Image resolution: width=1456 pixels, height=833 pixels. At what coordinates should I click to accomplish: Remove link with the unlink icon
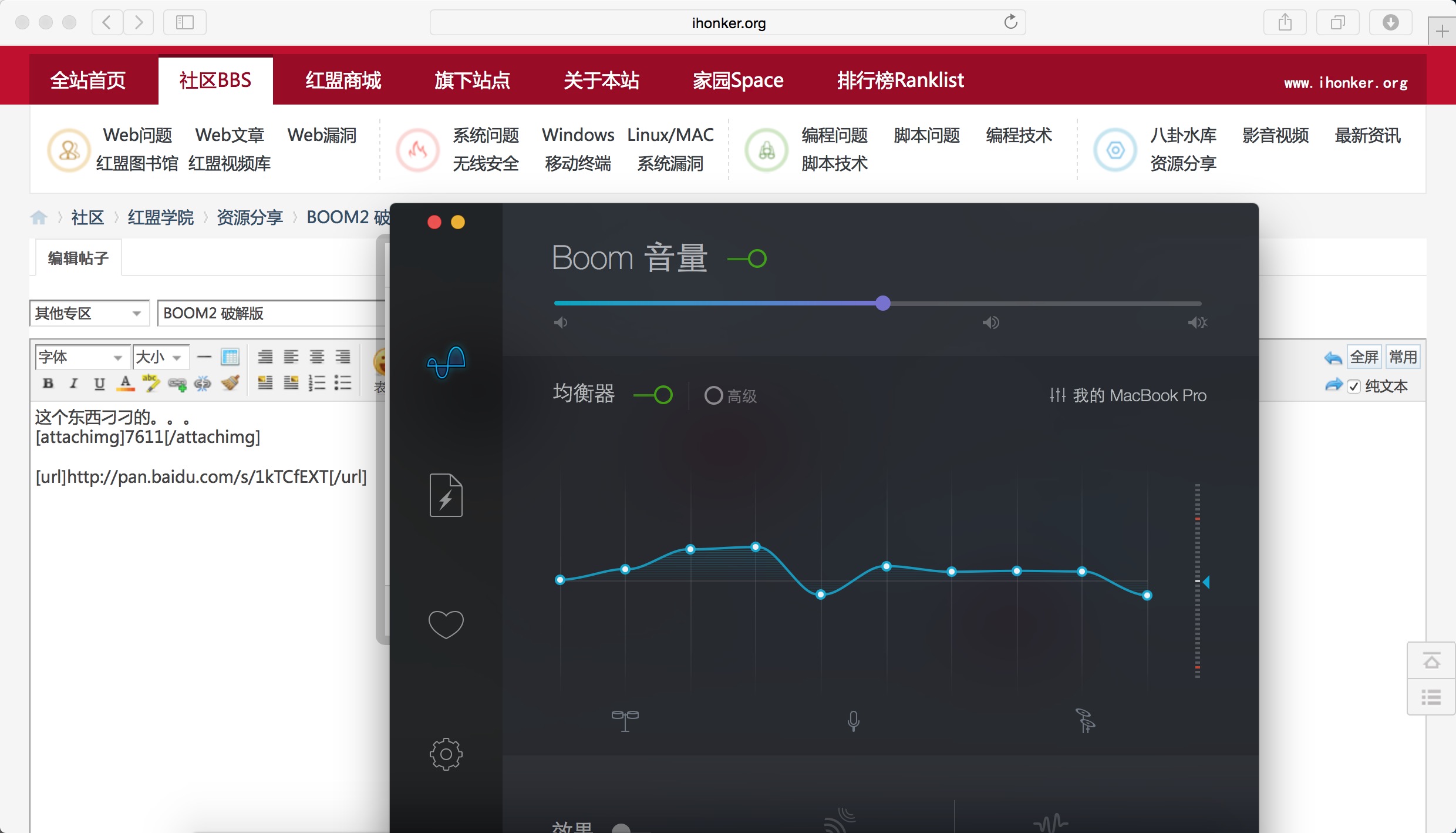pos(203,384)
